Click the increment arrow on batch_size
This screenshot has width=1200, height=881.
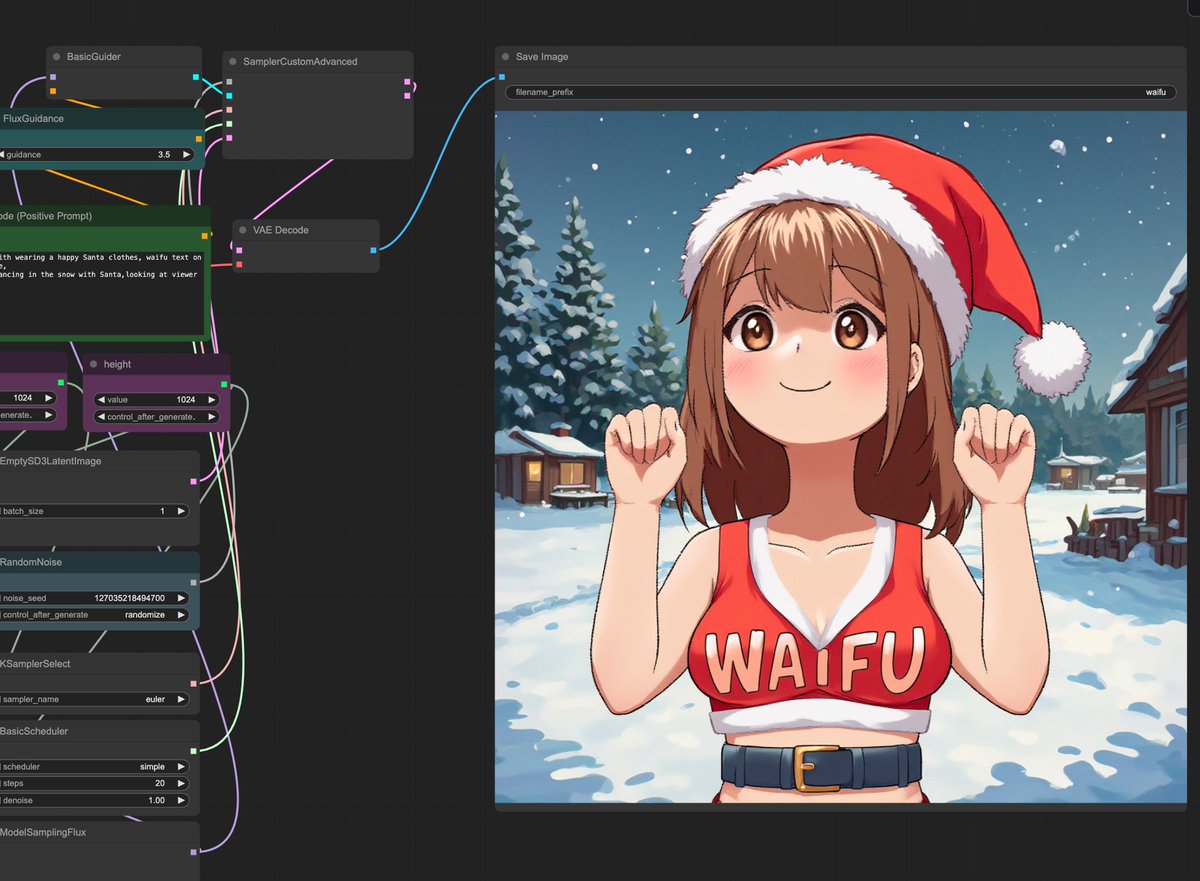tap(179, 510)
